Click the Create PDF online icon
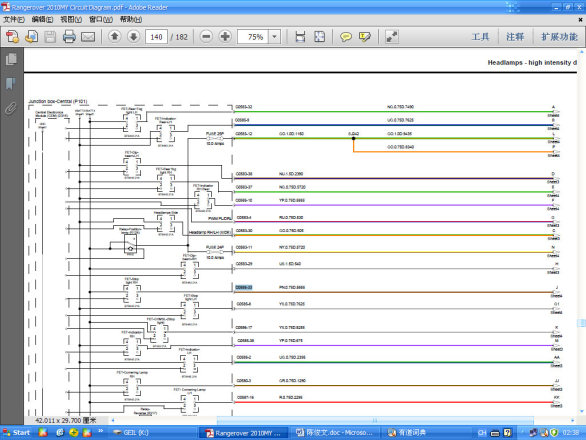Screen dimensions: 586x440 pos(12,37)
